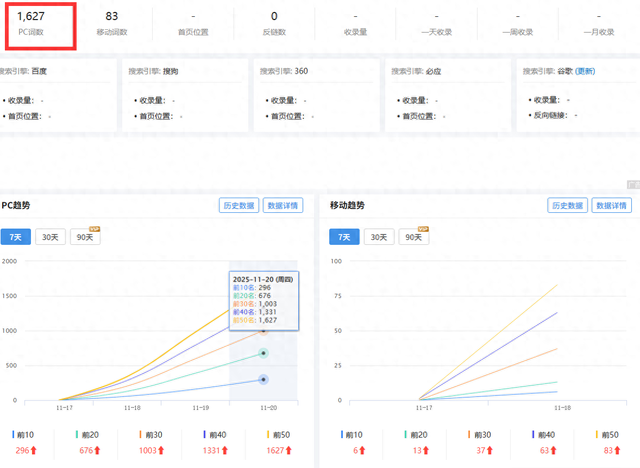Select the 7天 tab in PC趋势

tap(16, 237)
